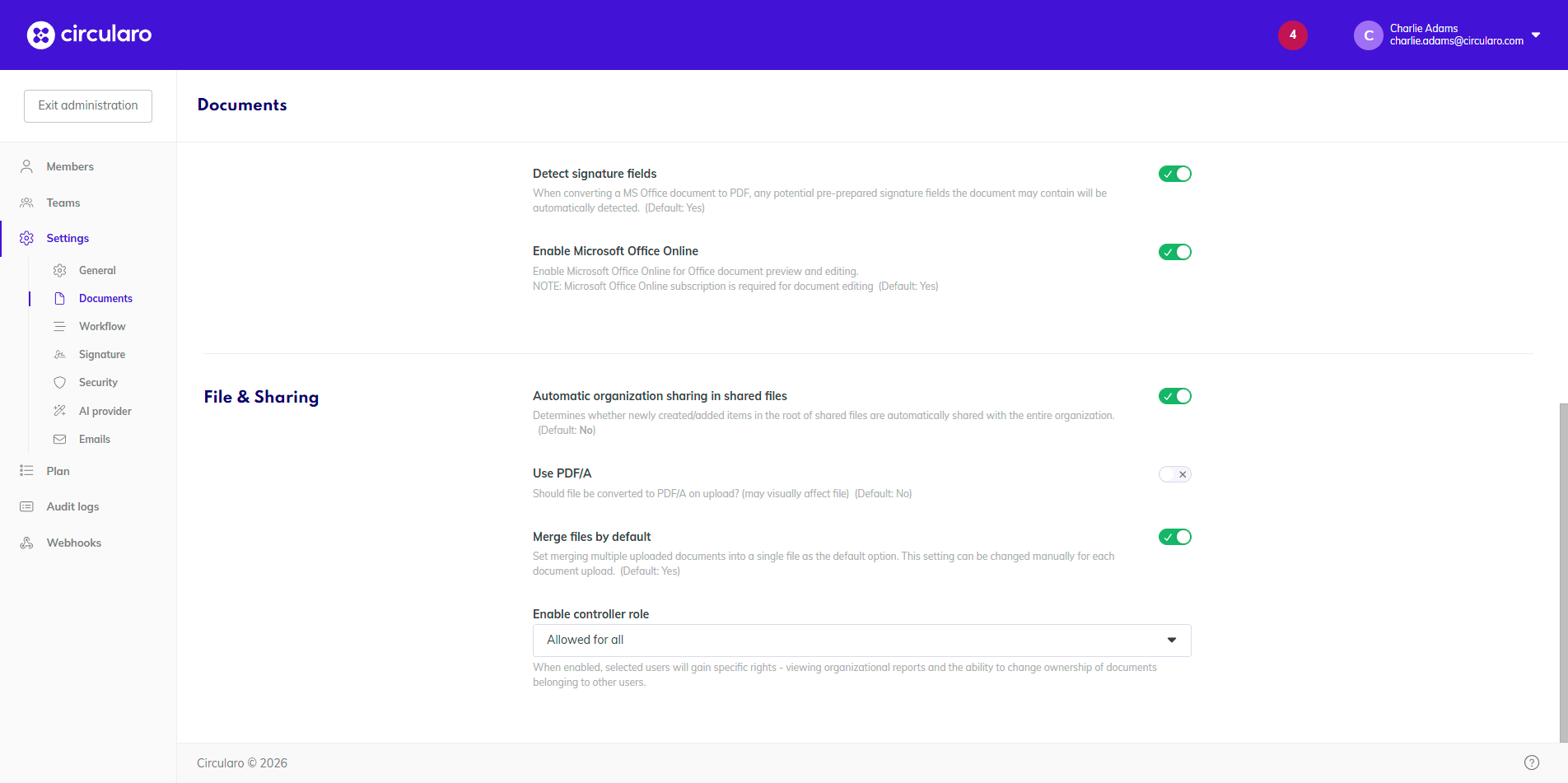Open the Workflow settings page
1568x783 pixels.
(102, 326)
